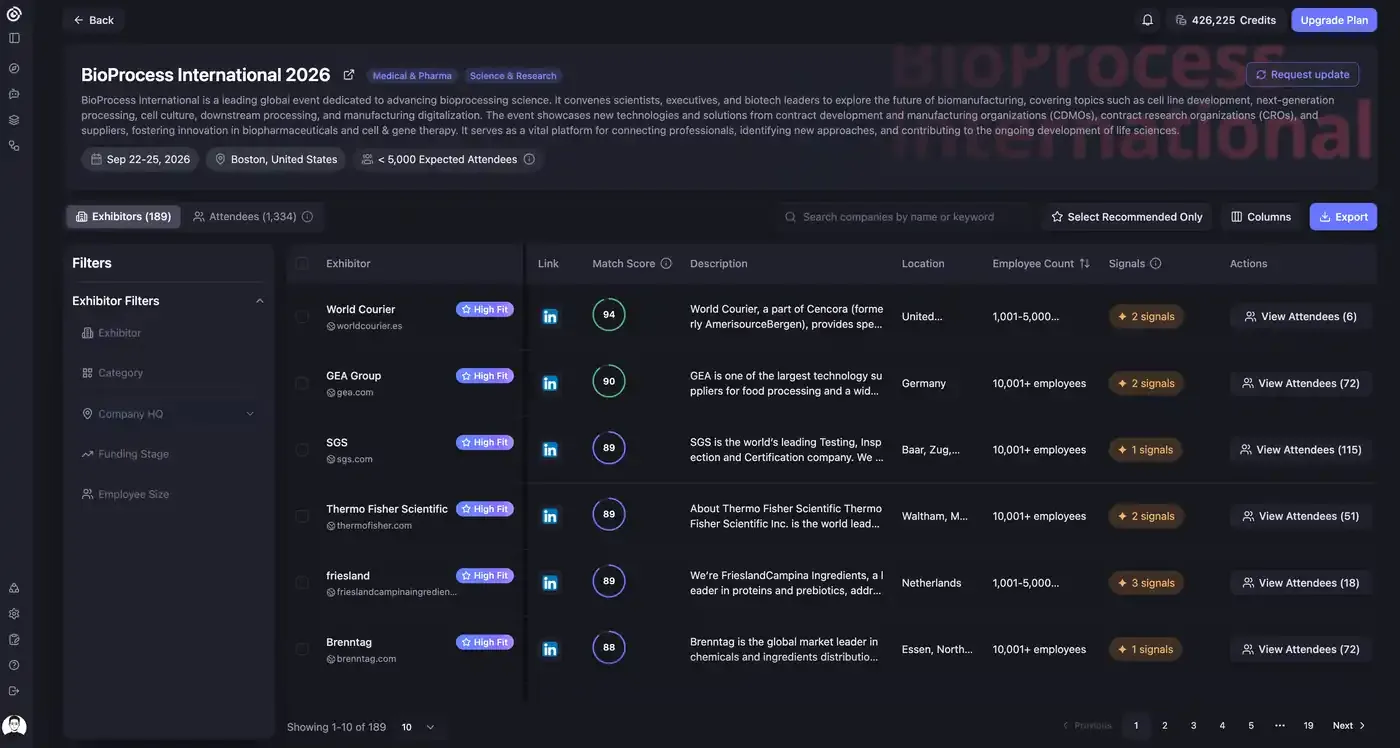View Attendees (115) for SGS
Screen dimensions: 1400x748
click(x=1300, y=450)
